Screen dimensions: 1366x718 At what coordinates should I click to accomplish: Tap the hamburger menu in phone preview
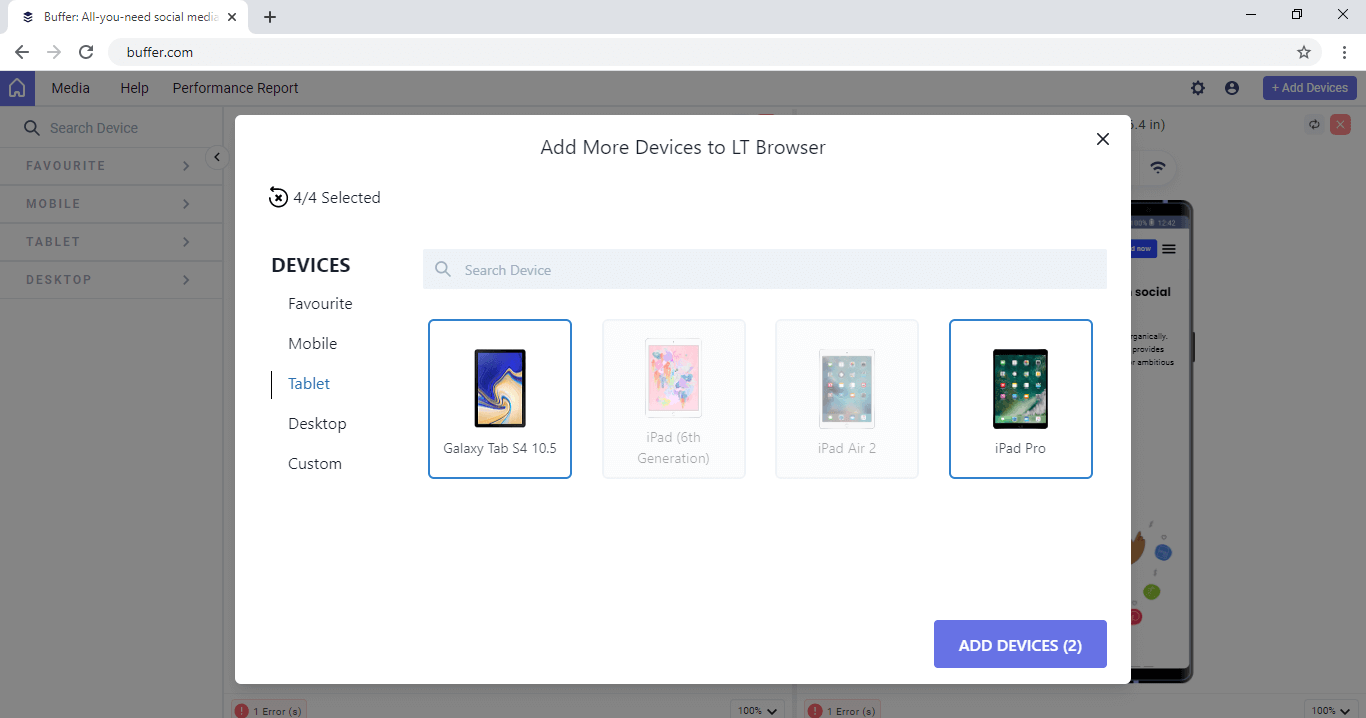(1169, 248)
